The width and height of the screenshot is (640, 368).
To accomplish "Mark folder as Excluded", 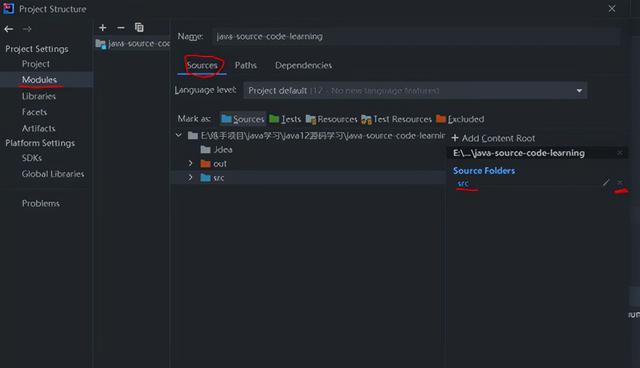I will click(460, 119).
